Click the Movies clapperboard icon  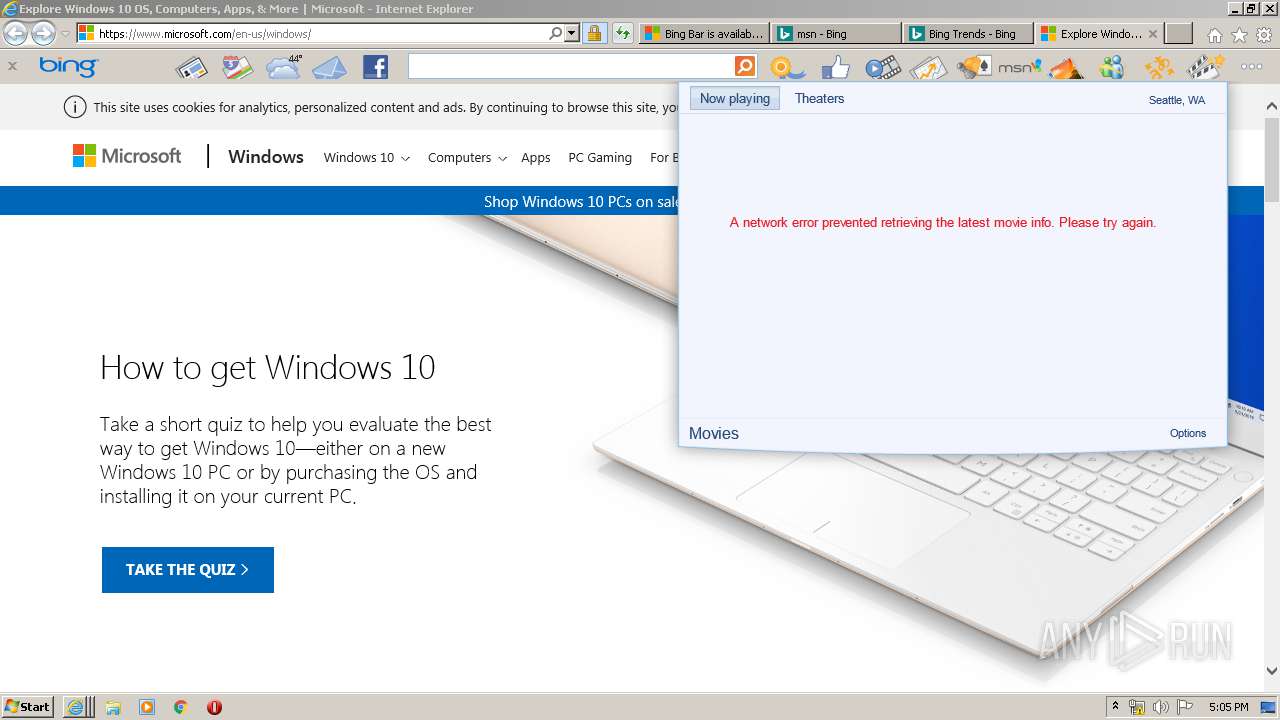click(1205, 68)
